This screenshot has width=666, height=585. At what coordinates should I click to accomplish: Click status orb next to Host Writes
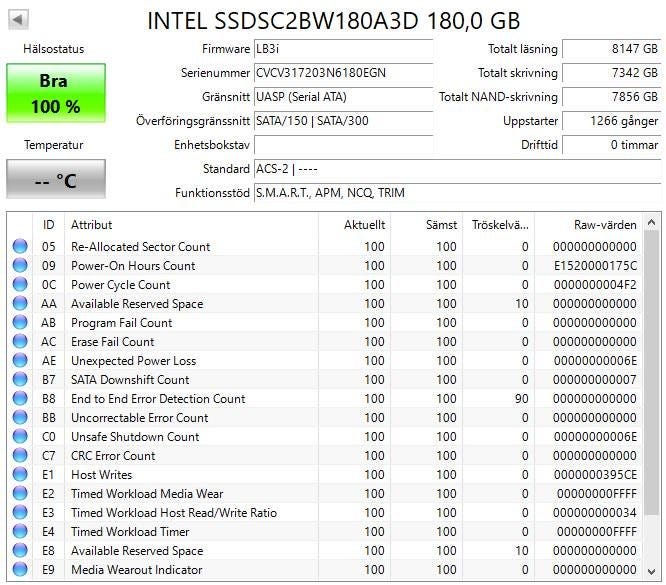[x=20, y=475]
